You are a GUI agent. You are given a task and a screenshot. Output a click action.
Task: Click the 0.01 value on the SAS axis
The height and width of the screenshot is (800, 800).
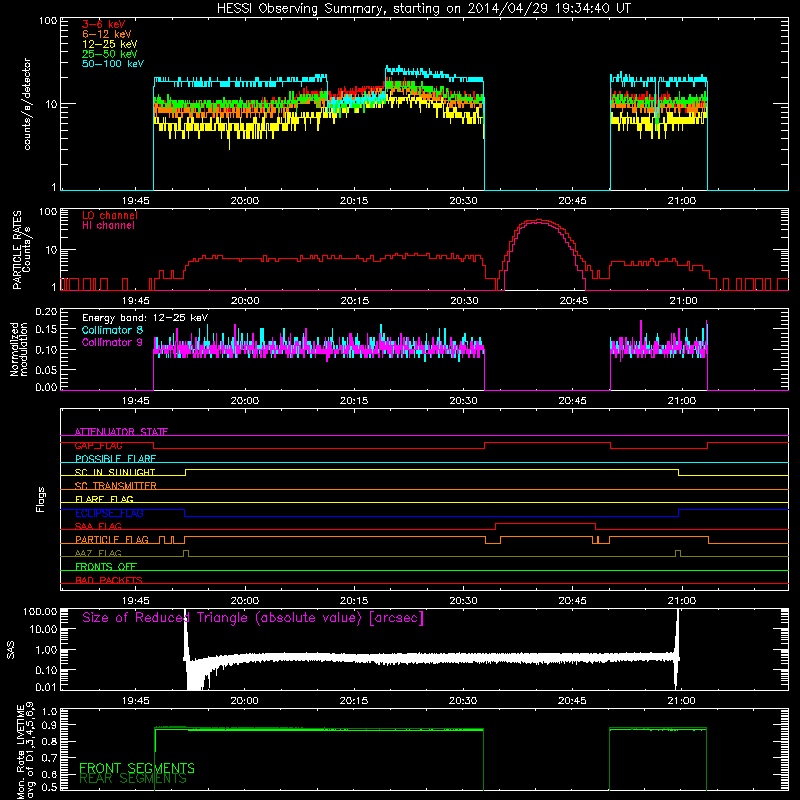click(x=46, y=687)
